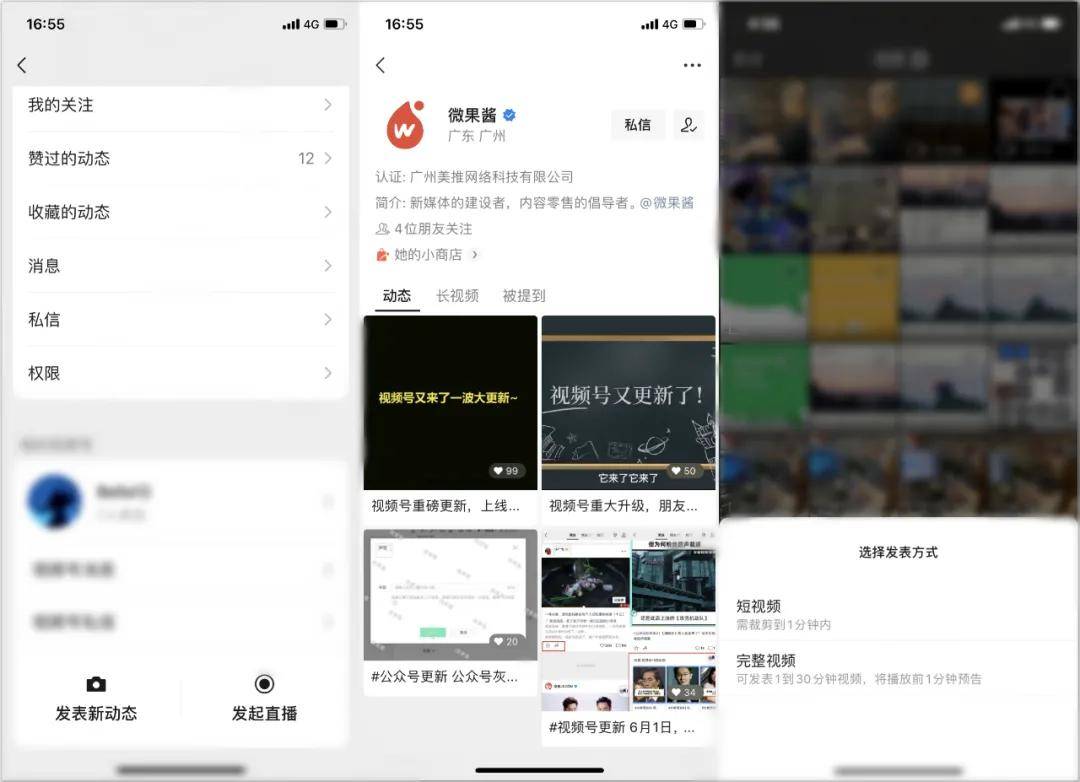The height and width of the screenshot is (782, 1080).
Task: Like the video with 50 hearts
Action: pyautogui.click(x=674, y=471)
